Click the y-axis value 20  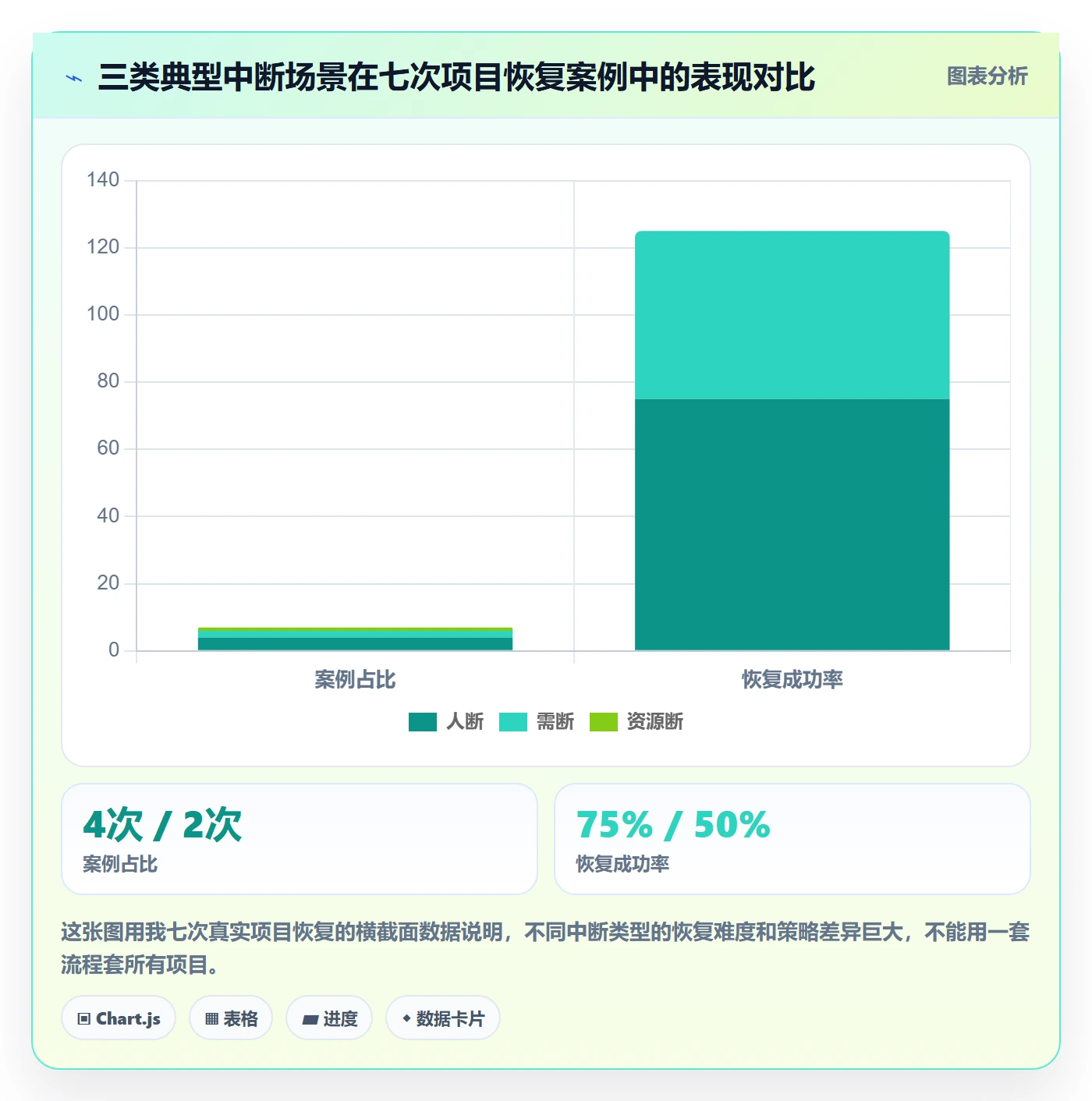108,582
